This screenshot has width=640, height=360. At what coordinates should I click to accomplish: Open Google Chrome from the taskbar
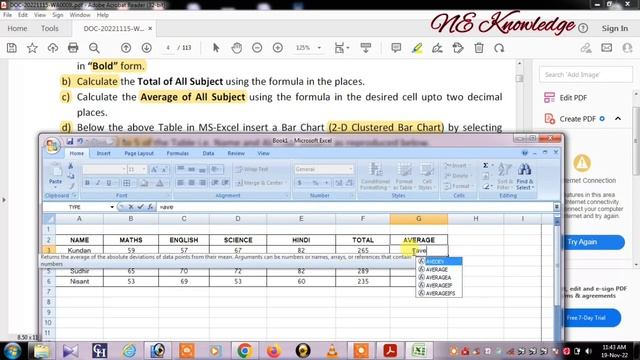point(244,351)
